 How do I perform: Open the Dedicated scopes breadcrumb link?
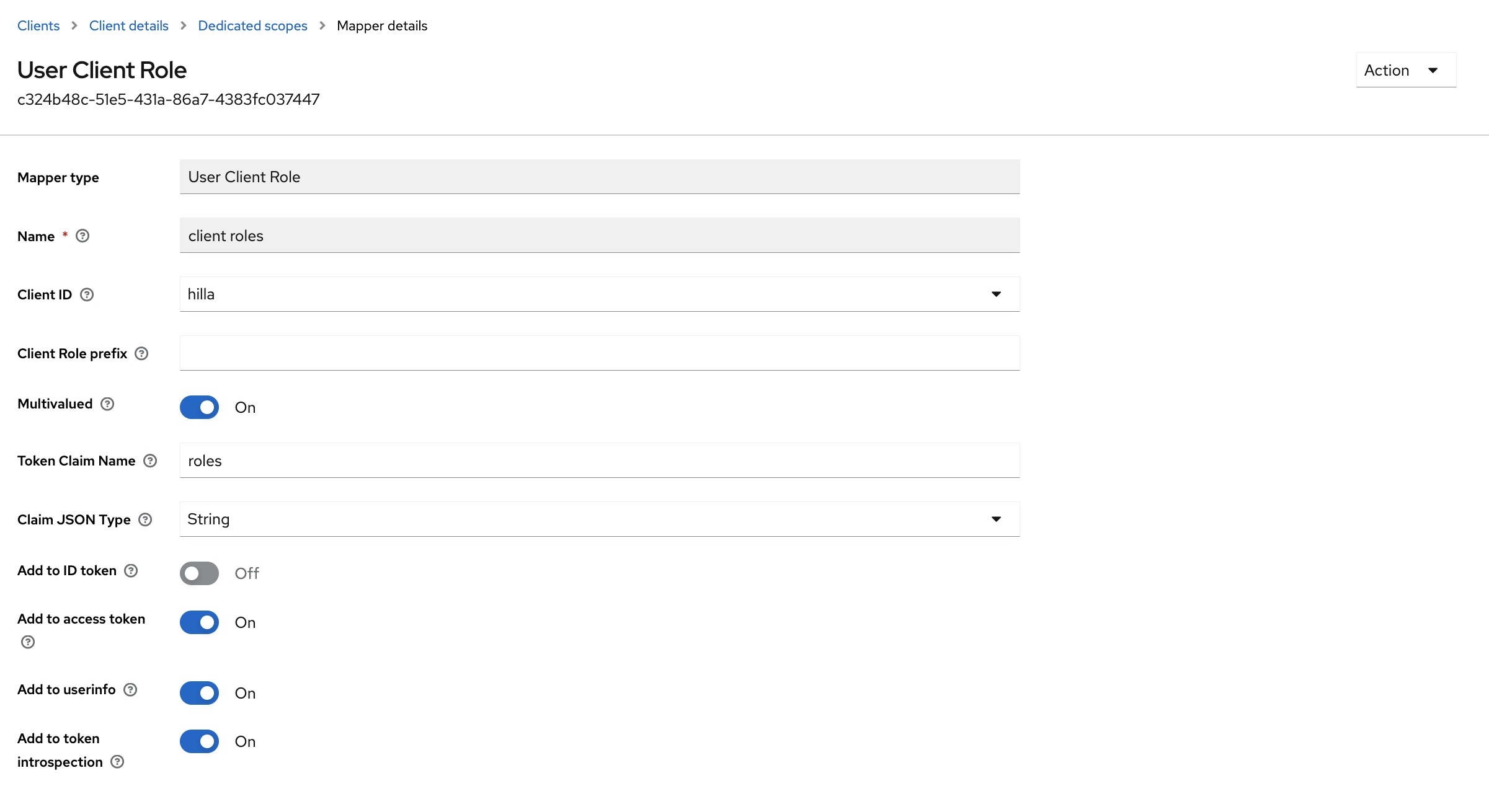coord(252,26)
